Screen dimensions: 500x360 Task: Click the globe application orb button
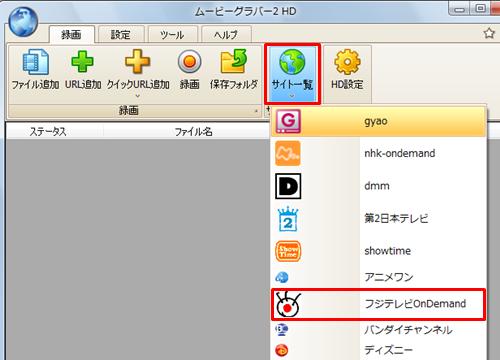pyautogui.click(x=23, y=22)
